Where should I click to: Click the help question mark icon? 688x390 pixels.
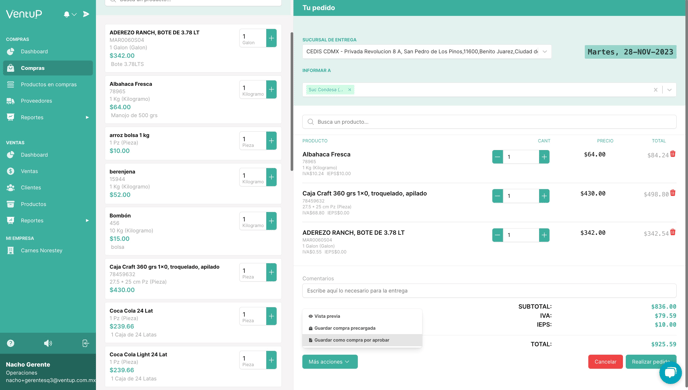click(x=11, y=343)
